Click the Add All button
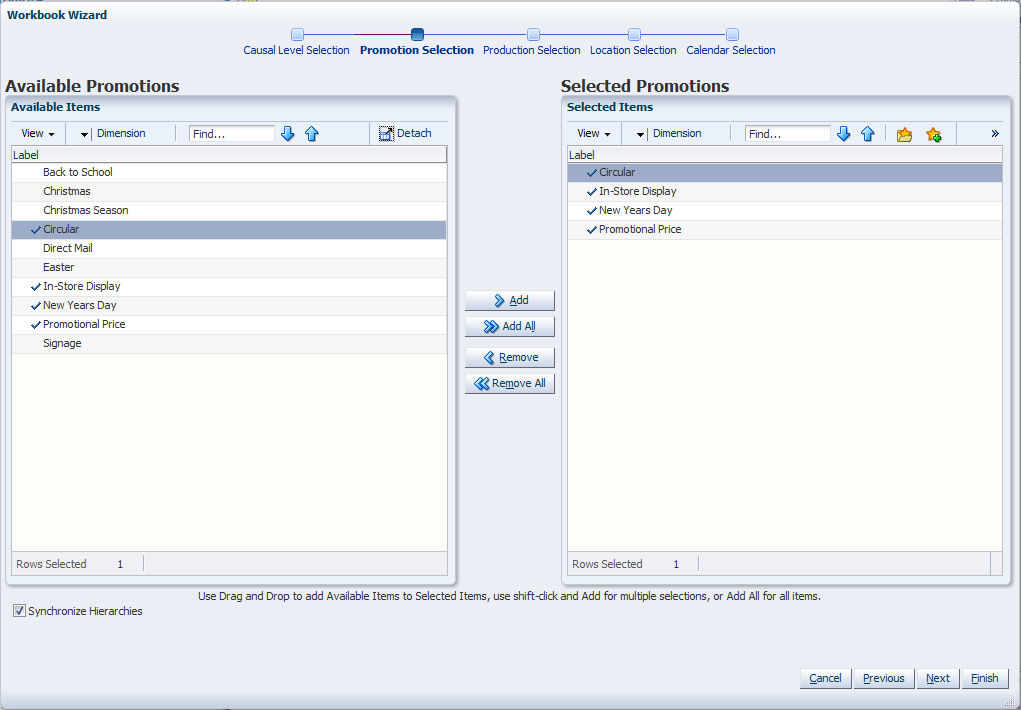The image size is (1021, 710). pos(510,326)
